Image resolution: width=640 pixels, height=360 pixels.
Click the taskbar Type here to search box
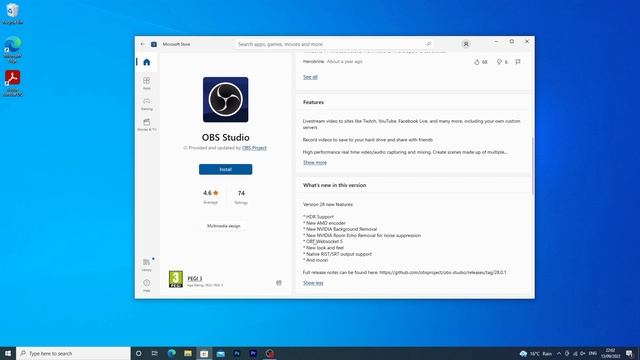pyautogui.click(x=73, y=353)
